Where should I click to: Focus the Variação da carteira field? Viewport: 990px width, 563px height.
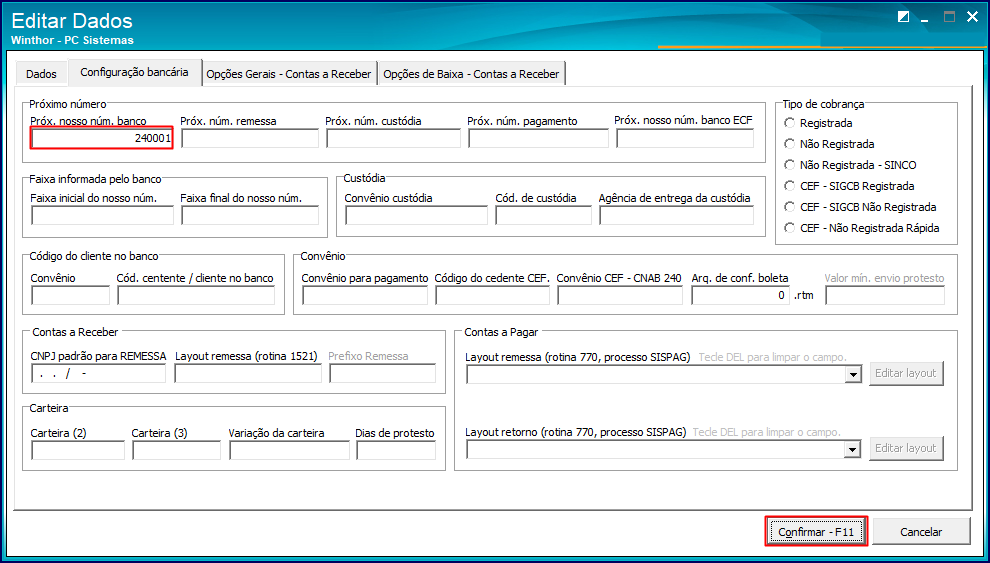point(289,451)
